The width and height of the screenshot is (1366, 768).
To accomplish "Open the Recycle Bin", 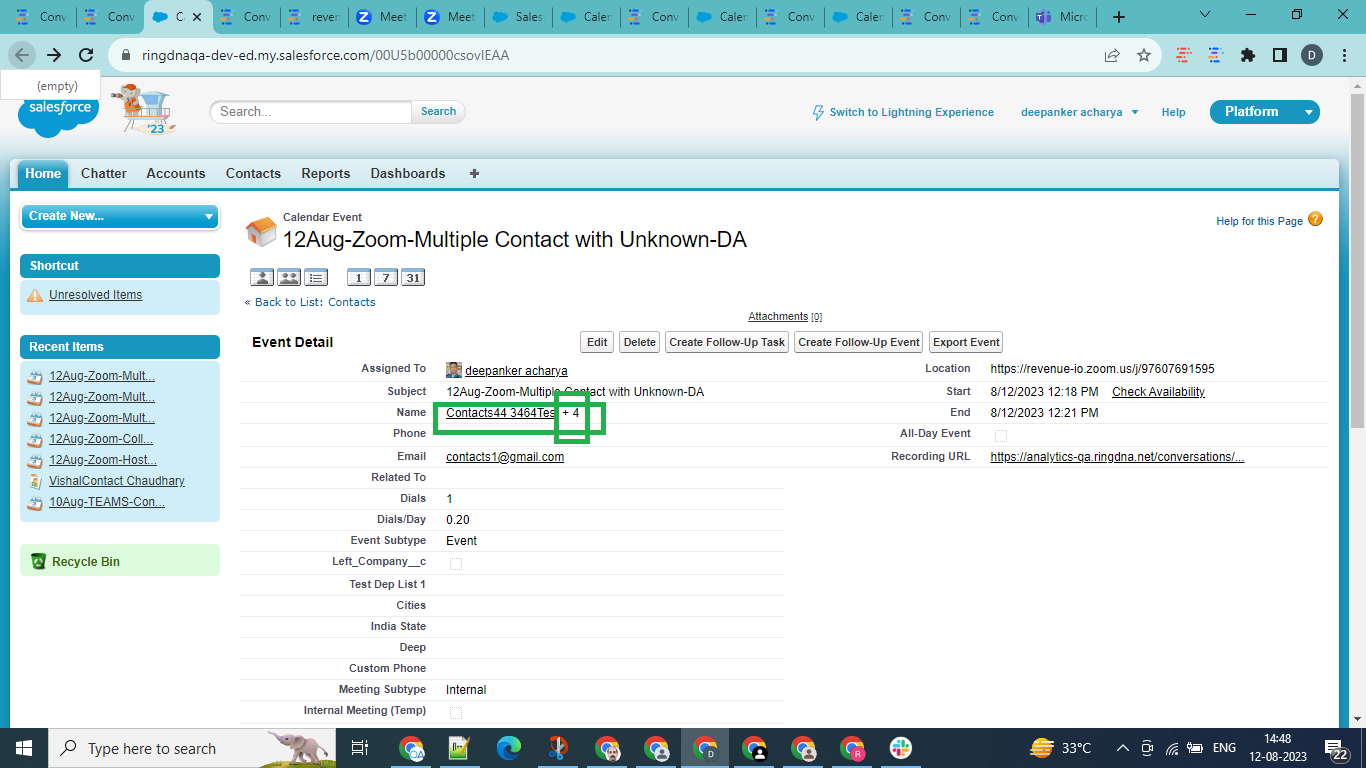I will (x=85, y=562).
